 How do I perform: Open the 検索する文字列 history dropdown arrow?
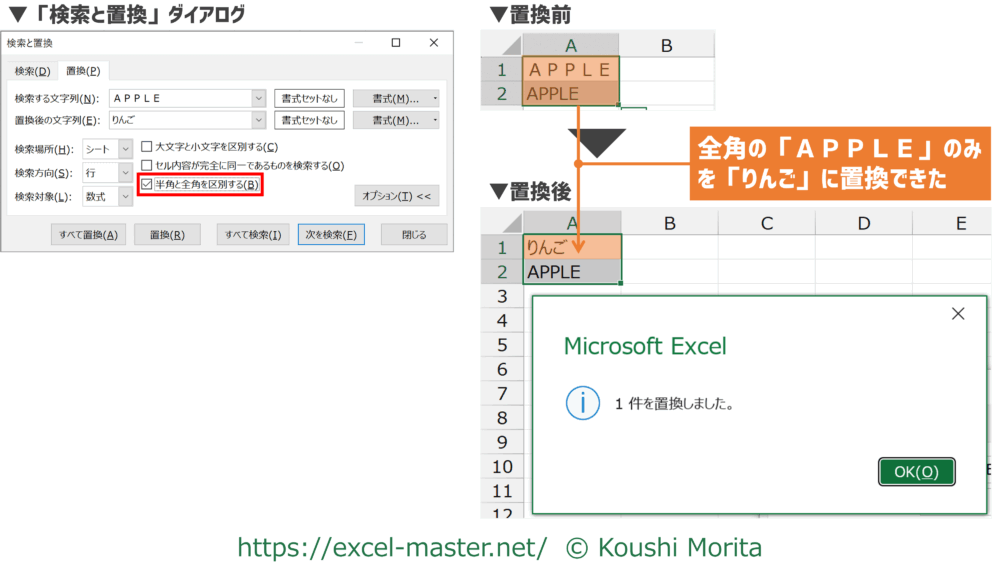[258, 98]
